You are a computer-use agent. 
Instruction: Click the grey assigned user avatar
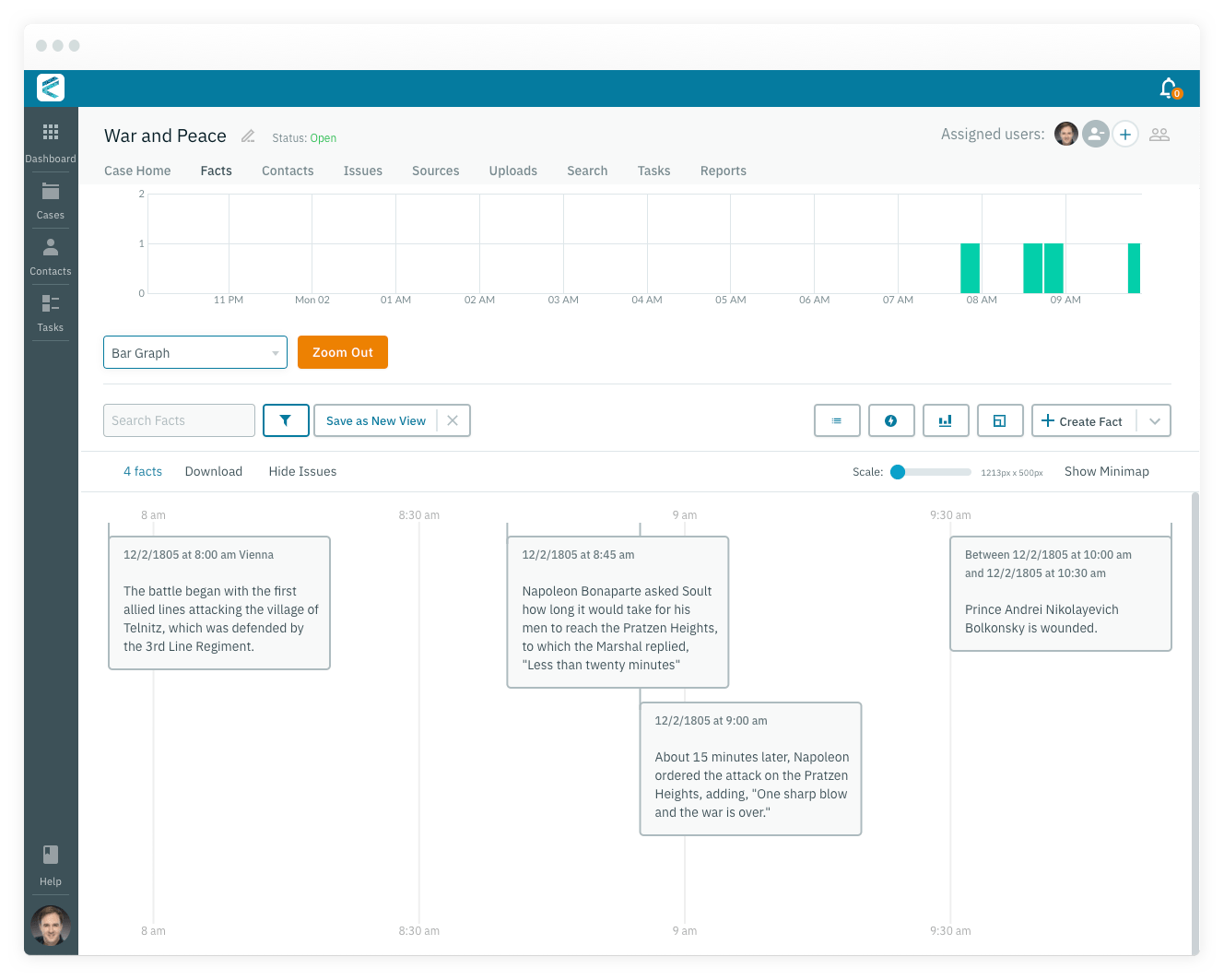pyautogui.click(x=1095, y=134)
